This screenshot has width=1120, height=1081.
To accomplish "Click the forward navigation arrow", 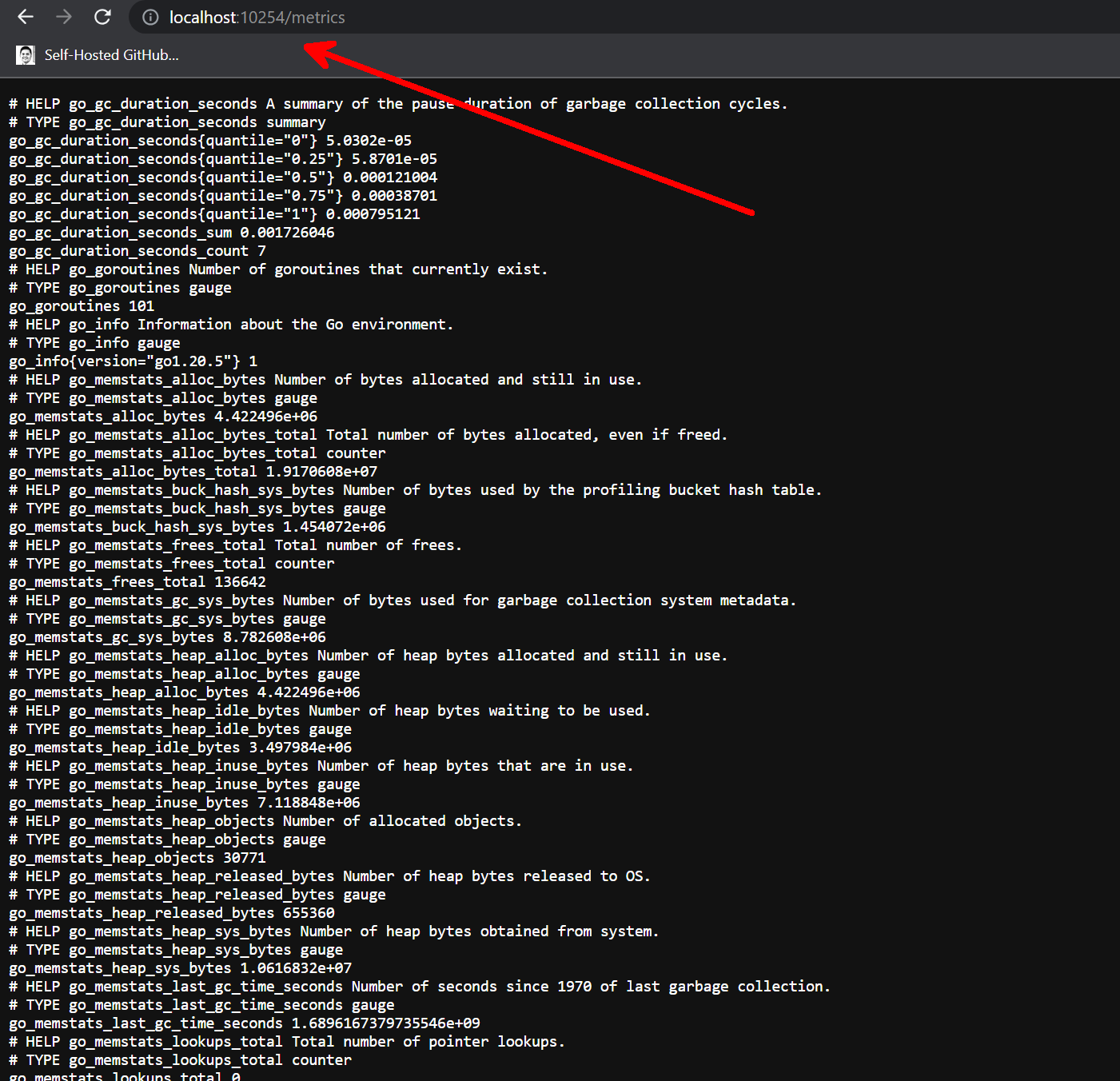I will click(x=64, y=17).
